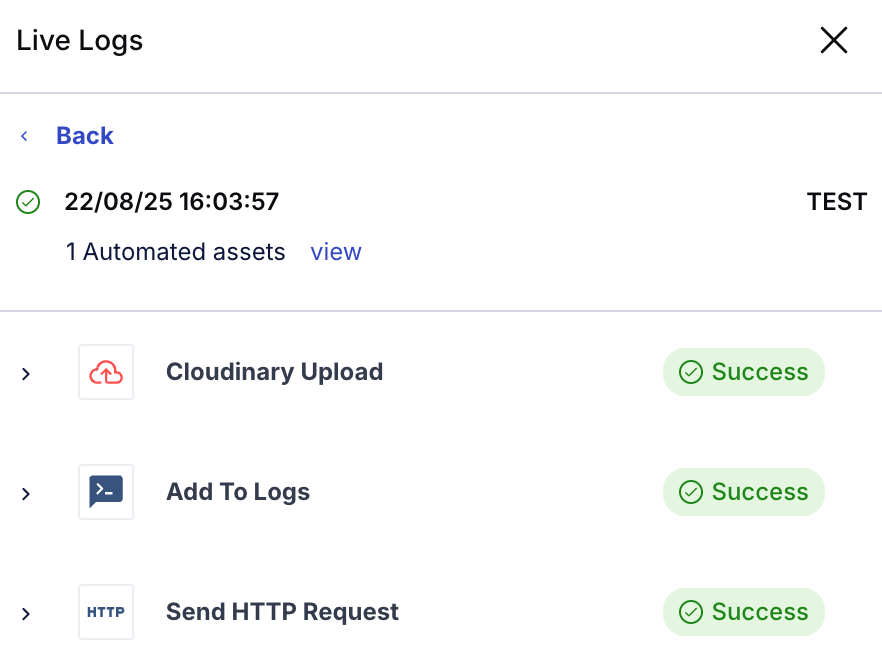Toggle the Add To Logs Success status badge
Screen dimensions: 882x658
click(x=744, y=491)
